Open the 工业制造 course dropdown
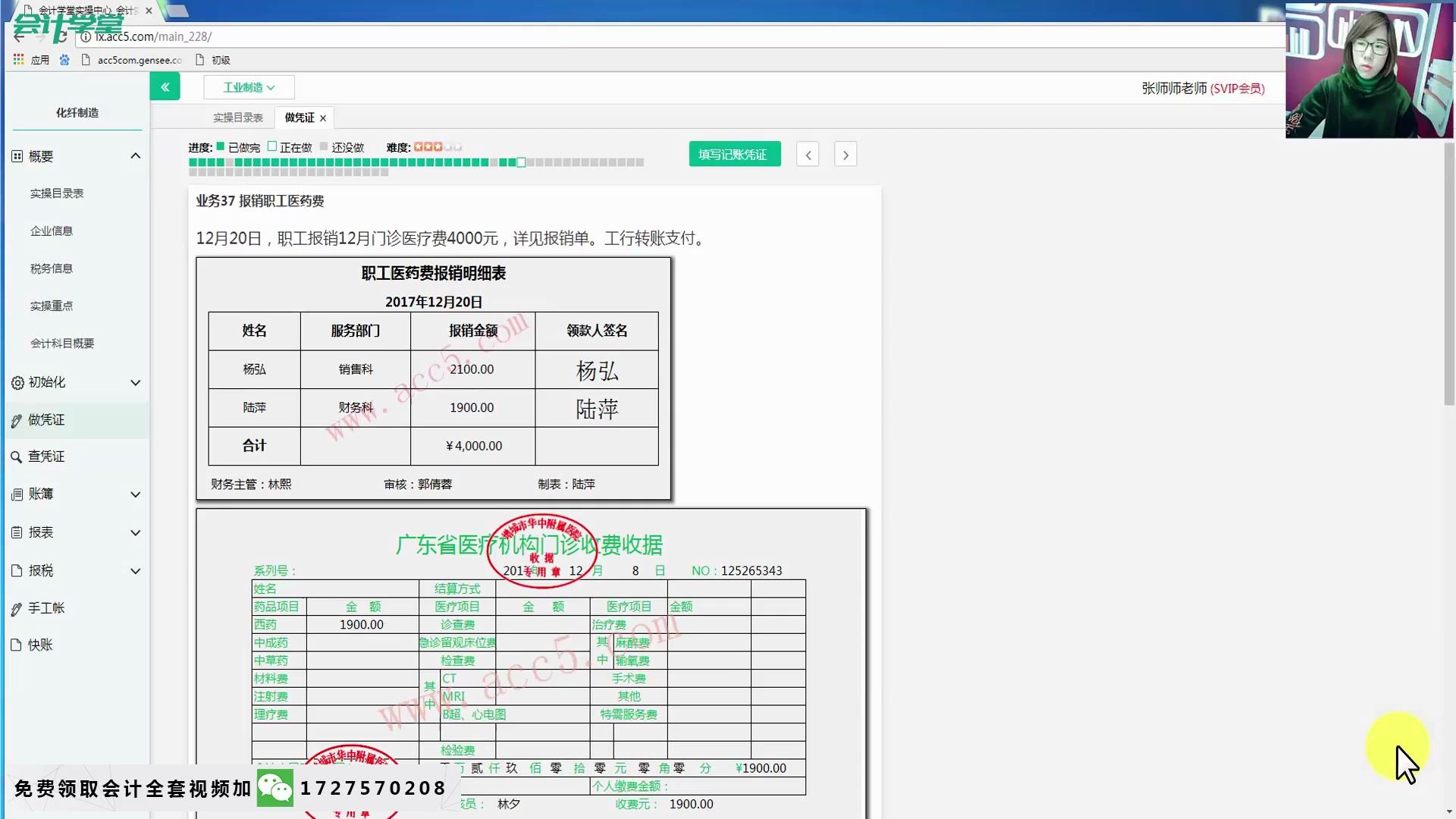The width and height of the screenshot is (1456, 819). point(249,86)
